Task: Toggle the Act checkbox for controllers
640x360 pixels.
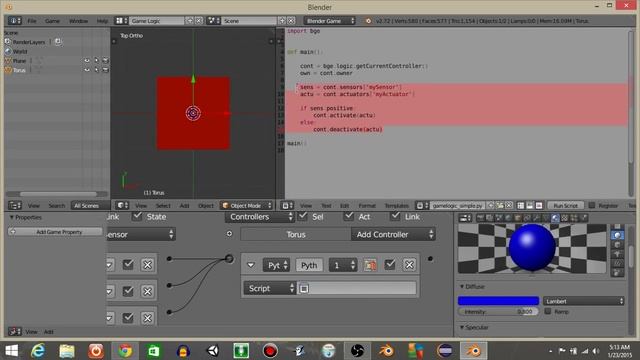Action: (349, 216)
